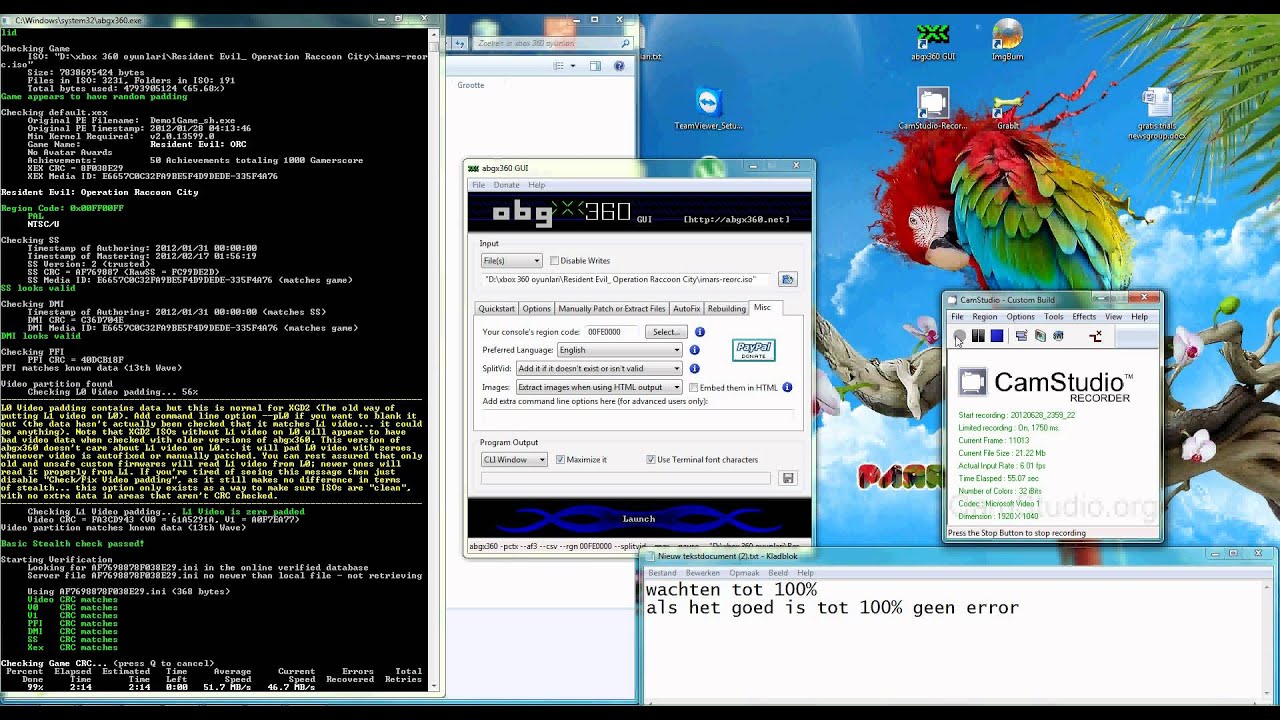1280x720 pixels.
Task: Click Explorer back navigation arrow
Action: click(x=460, y=43)
